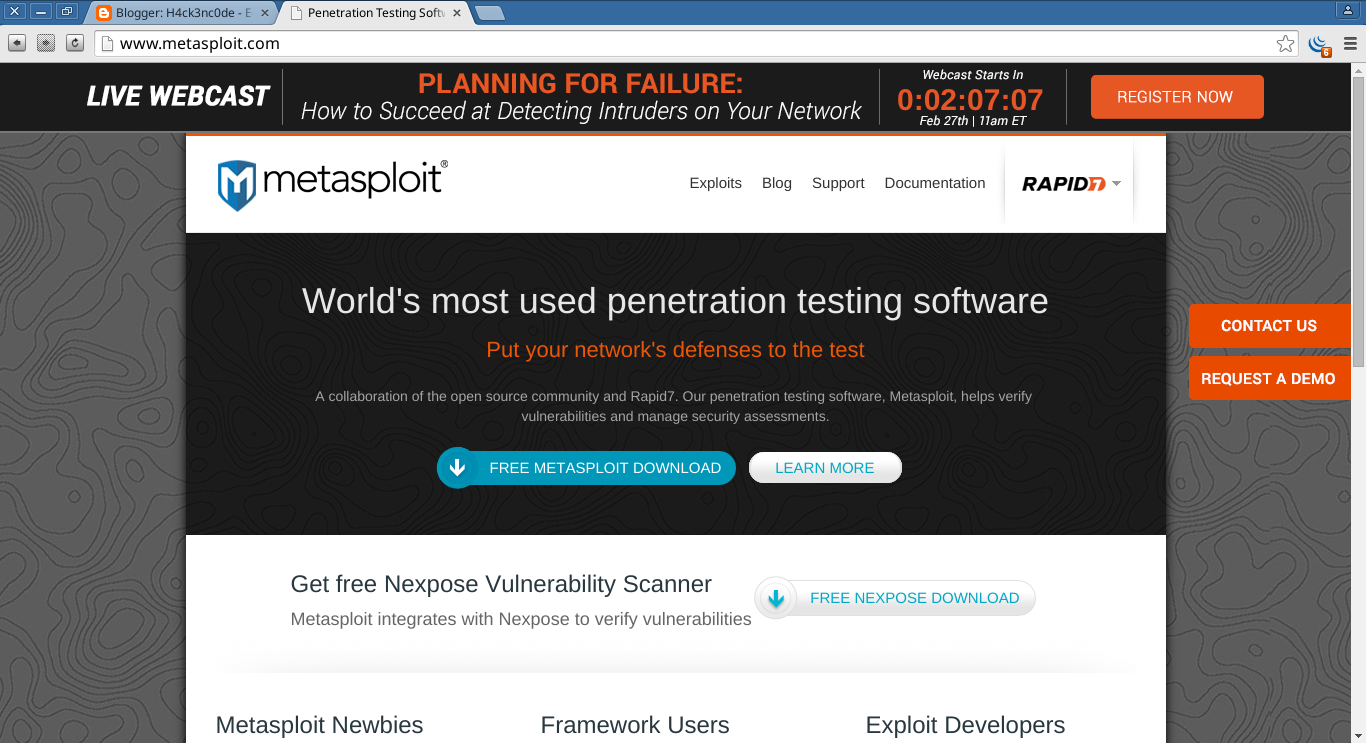
Task: Click the Metasploit logo
Action: click(x=330, y=183)
